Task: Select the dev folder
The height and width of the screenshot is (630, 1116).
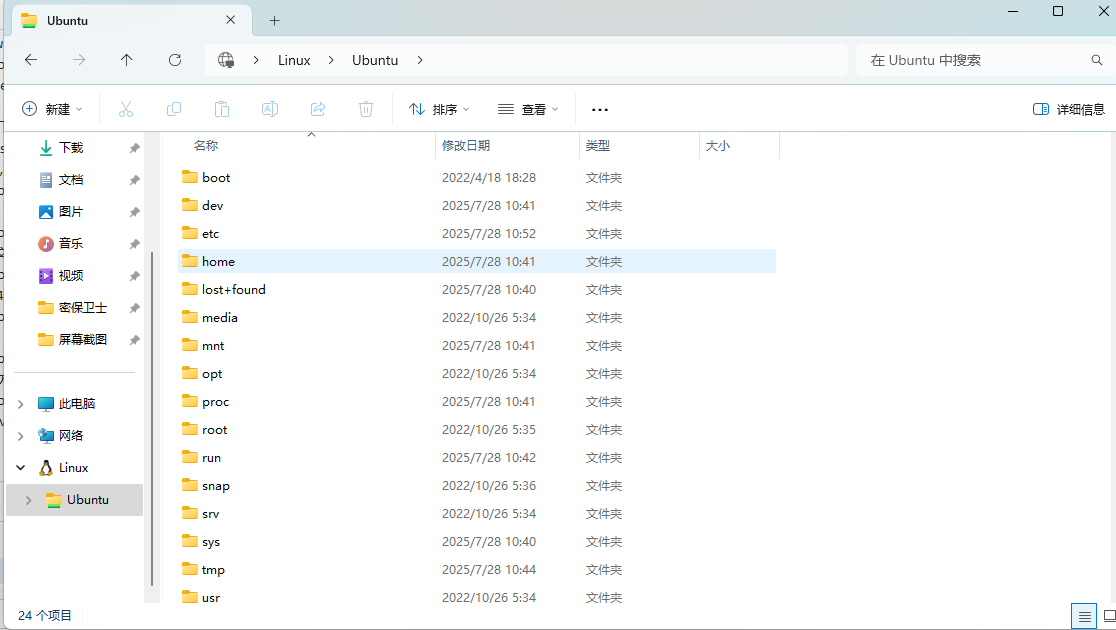Action: pos(212,205)
